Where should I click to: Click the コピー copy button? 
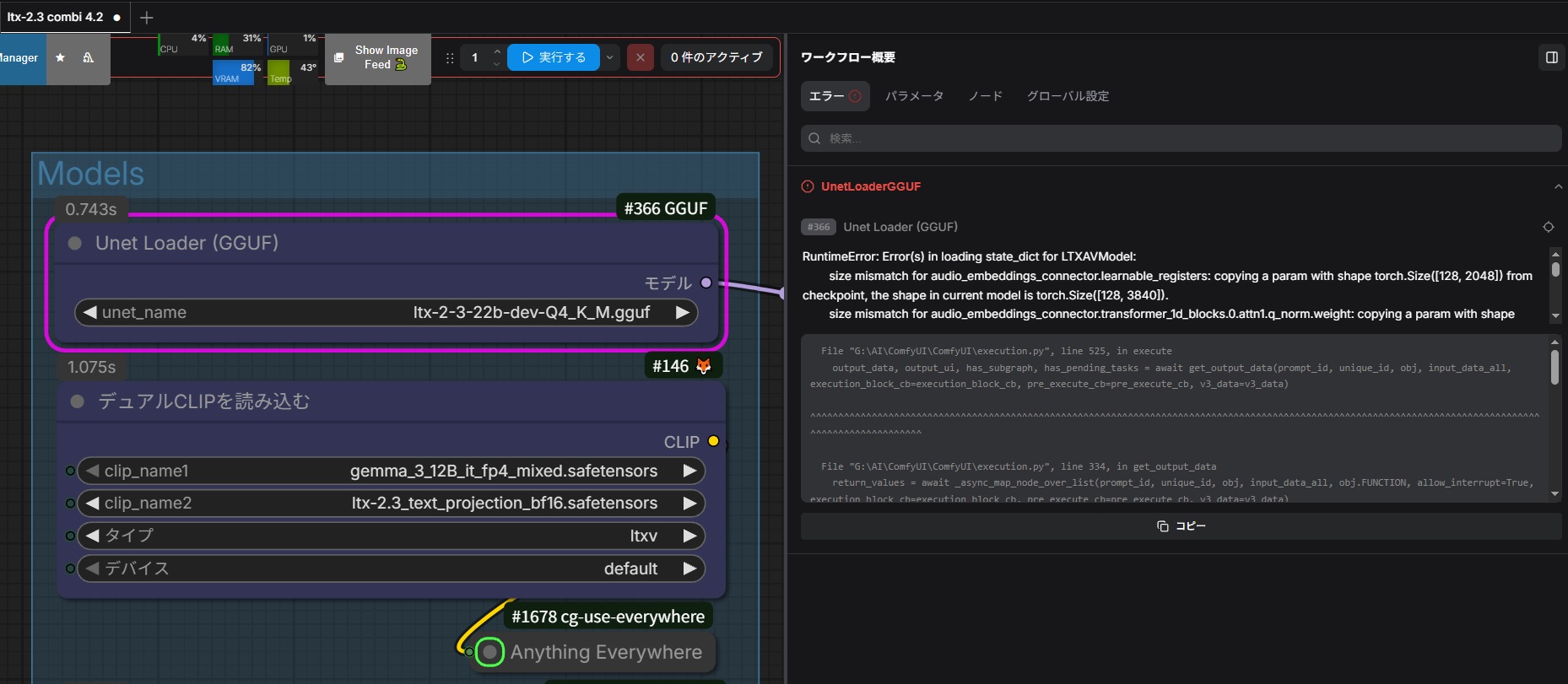(1181, 526)
